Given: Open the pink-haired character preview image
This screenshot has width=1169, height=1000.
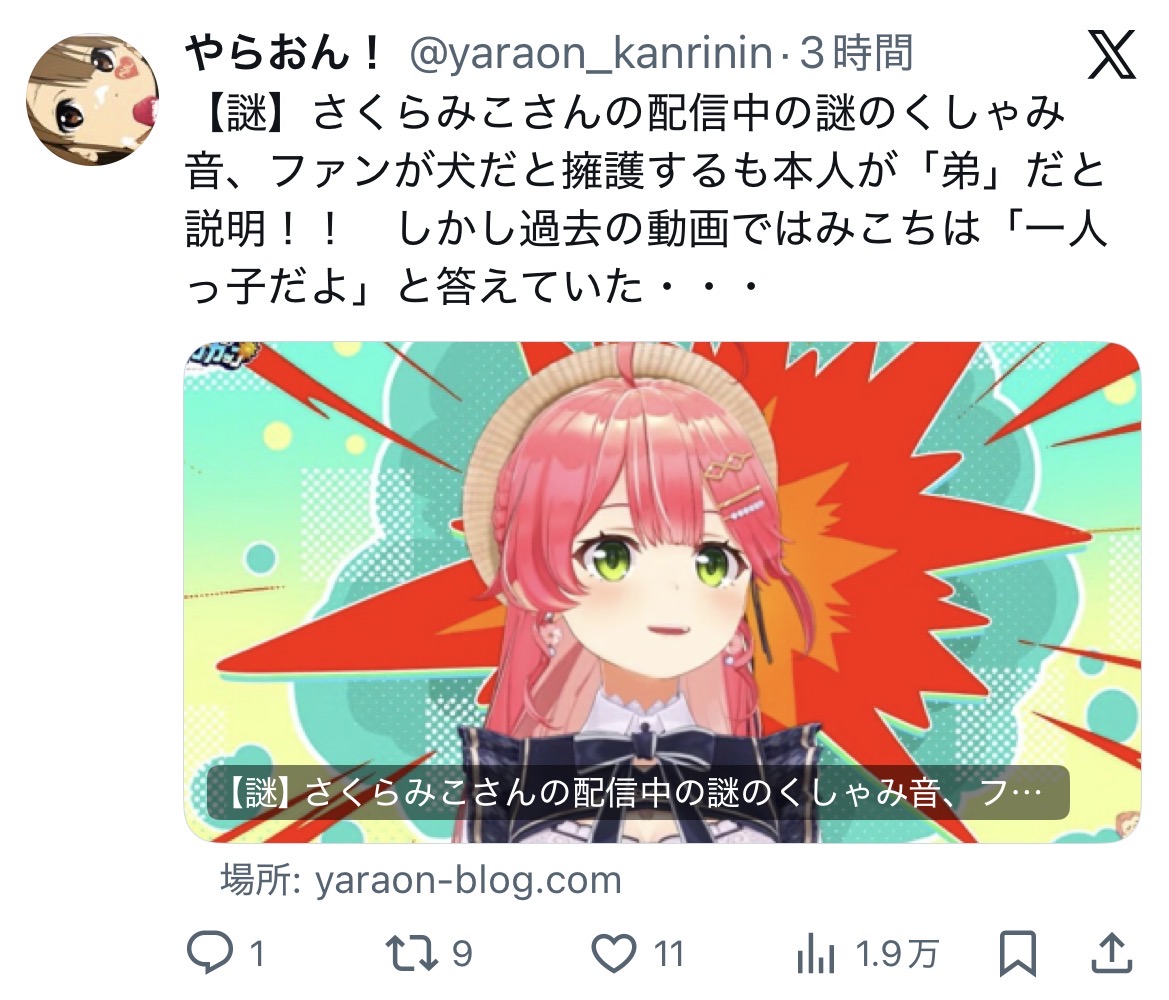Looking at the screenshot, I should click(662, 591).
